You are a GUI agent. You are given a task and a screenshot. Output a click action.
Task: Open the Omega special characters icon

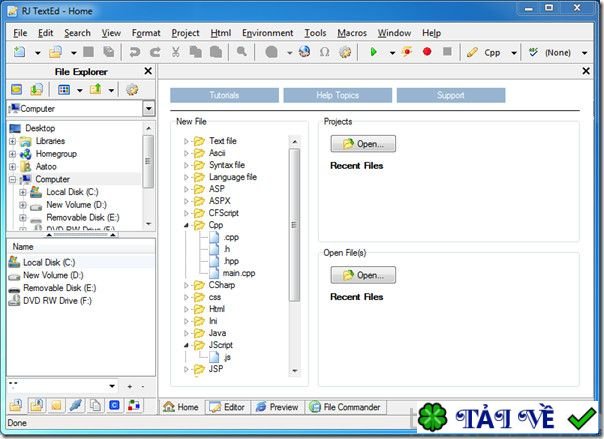(x=325, y=52)
